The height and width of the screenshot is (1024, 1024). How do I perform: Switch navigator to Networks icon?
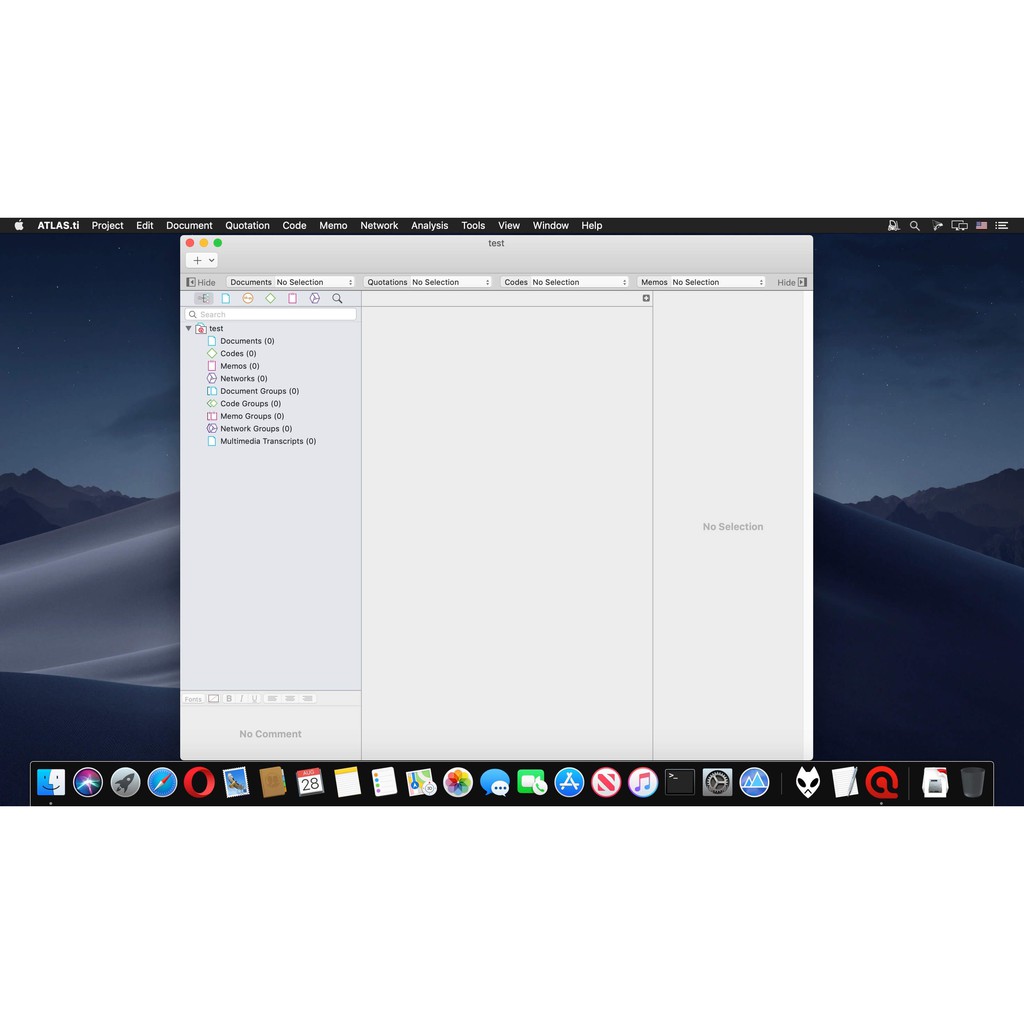point(314,298)
